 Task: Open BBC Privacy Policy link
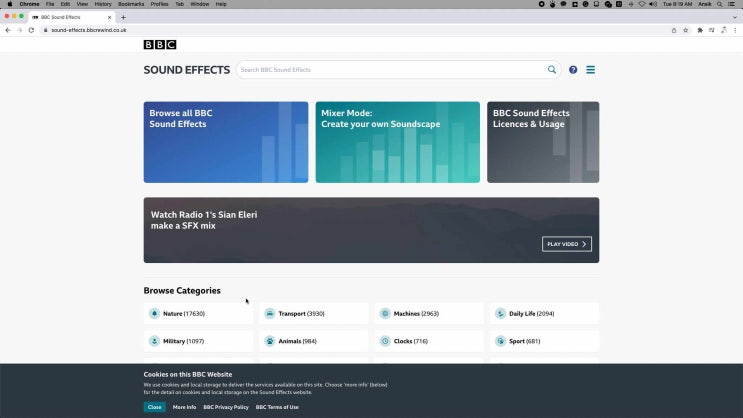pyautogui.click(x=226, y=407)
